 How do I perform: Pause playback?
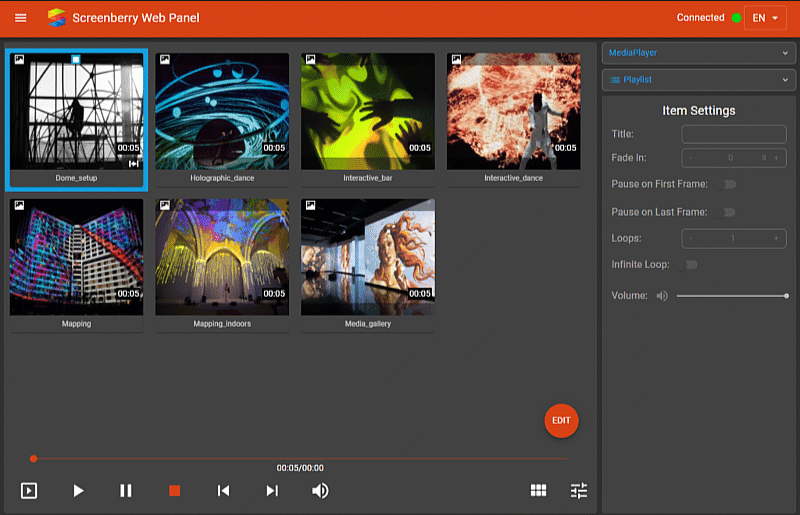coord(126,491)
